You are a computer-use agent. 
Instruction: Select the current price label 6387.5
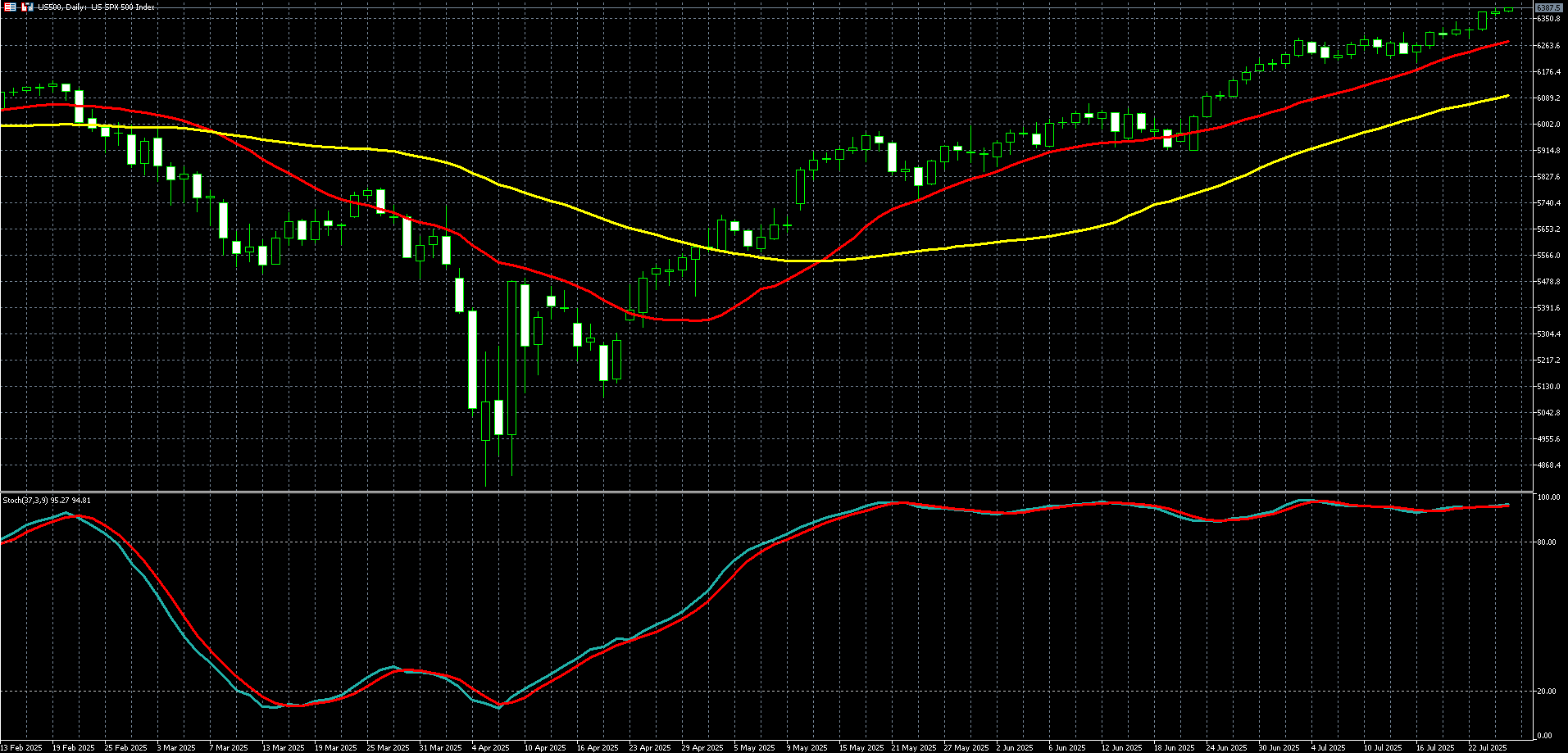click(1548, 7)
